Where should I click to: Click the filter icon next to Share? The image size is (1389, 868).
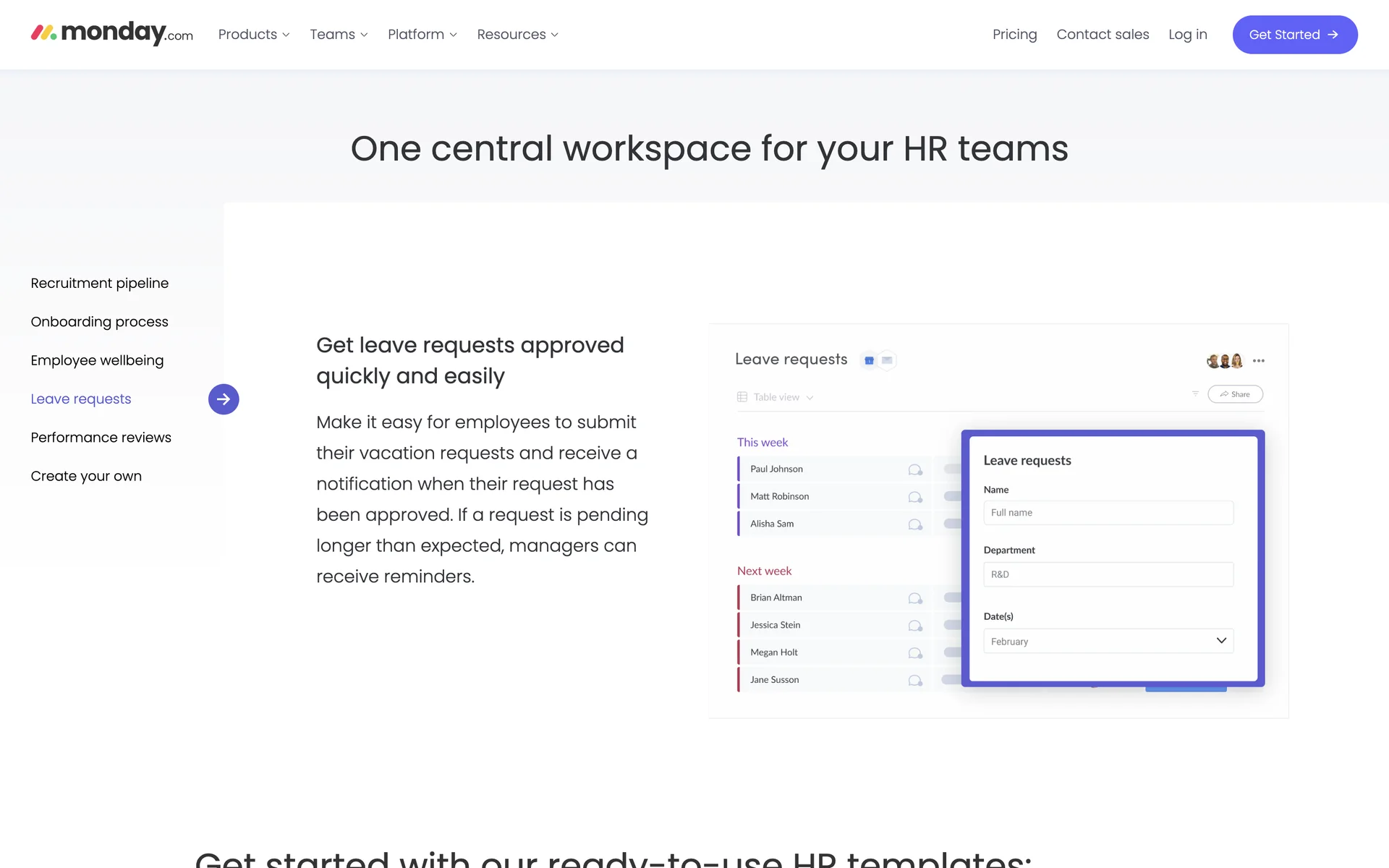[1195, 394]
